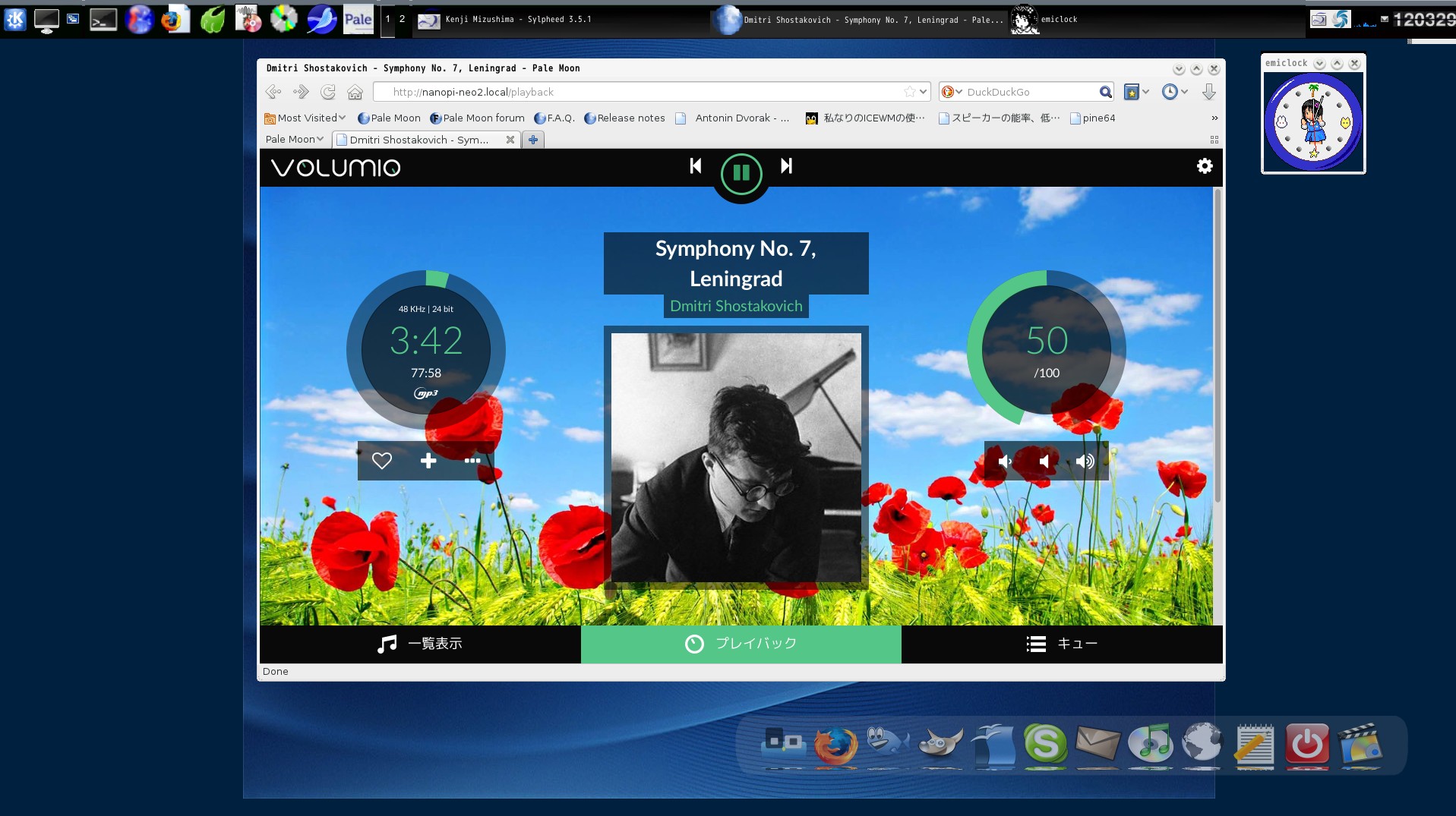Skip to the previous track
Screen dimensions: 1456x816
pyautogui.click(x=695, y=166)
